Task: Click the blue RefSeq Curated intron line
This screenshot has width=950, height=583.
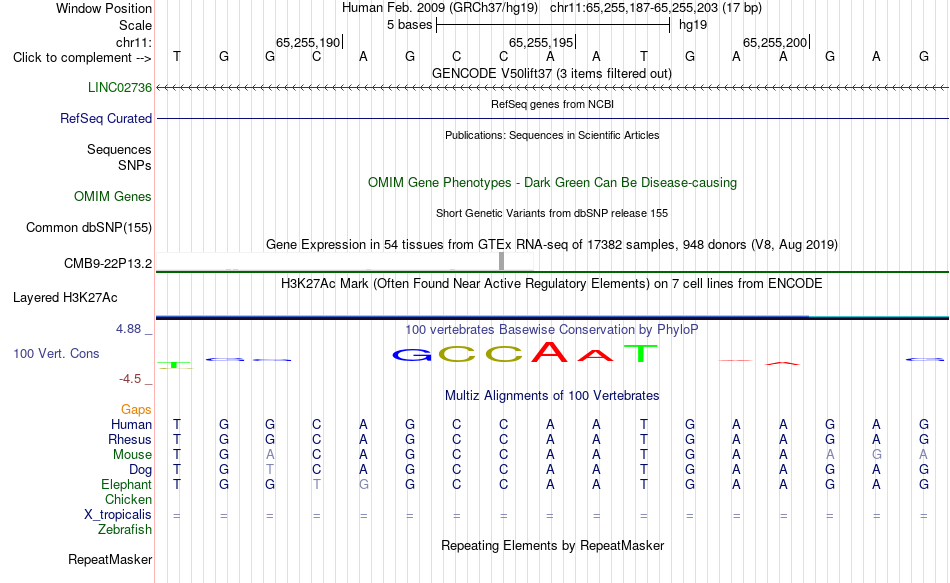Action: 552,118
